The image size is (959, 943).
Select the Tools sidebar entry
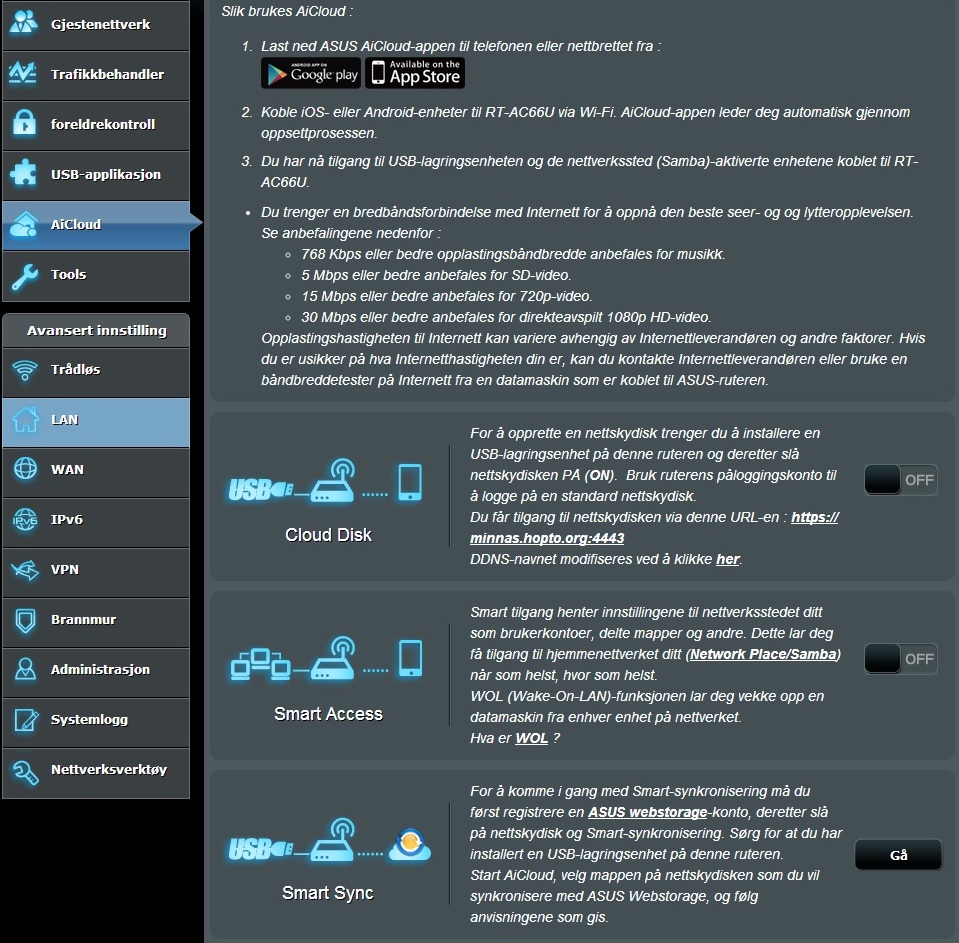point(96,276)
